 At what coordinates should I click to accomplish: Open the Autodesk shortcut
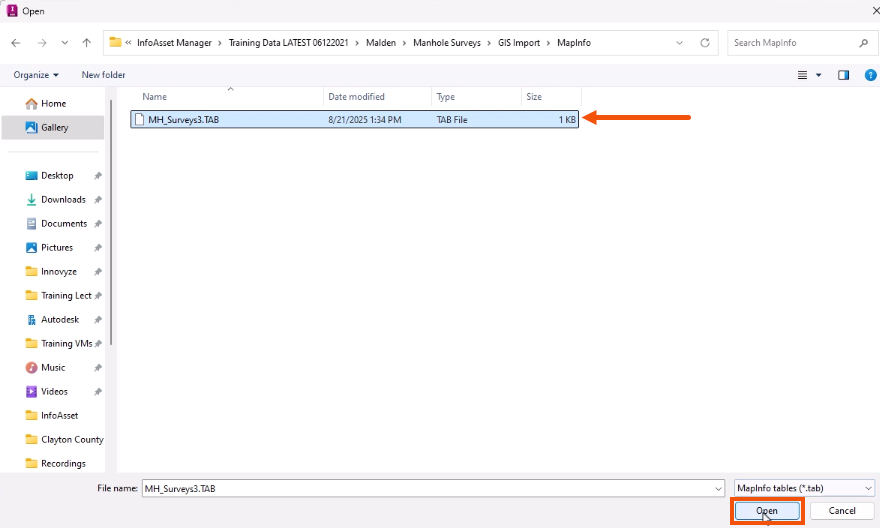pos(60,320)
